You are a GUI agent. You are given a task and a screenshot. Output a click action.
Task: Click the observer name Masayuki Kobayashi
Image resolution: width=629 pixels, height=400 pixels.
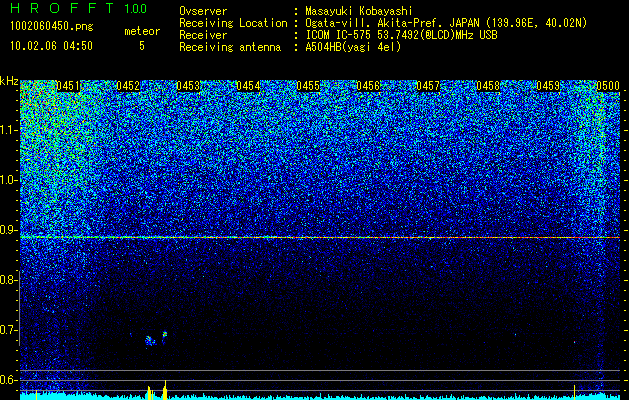(359, 11)
